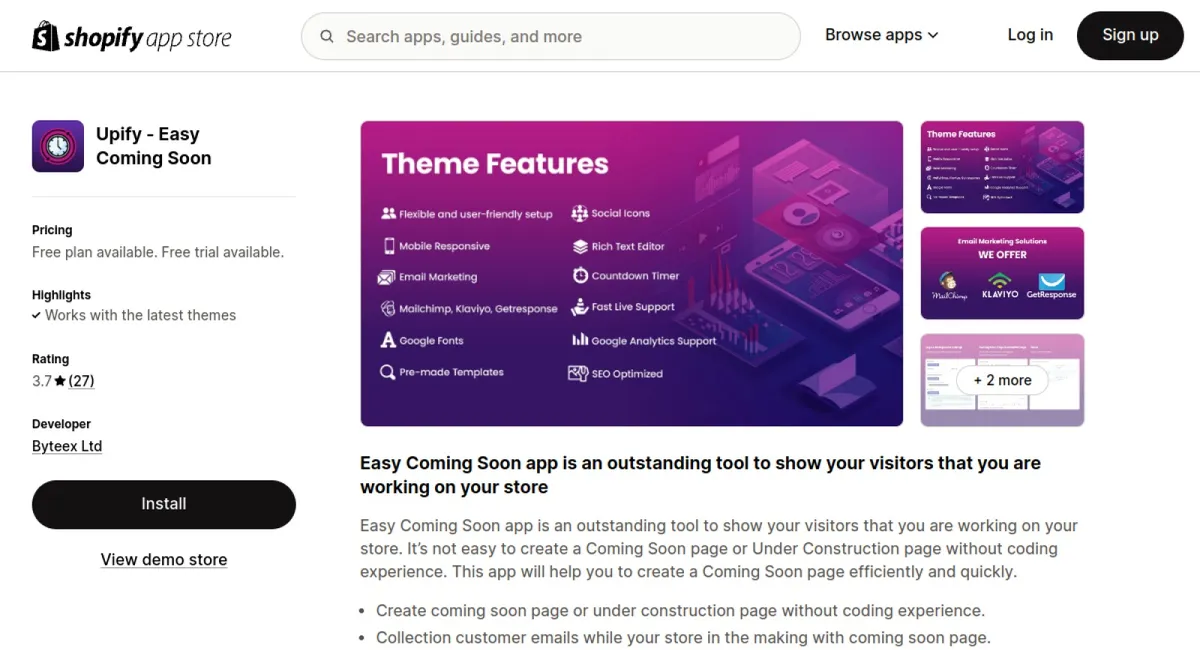
Task: Open the 27 reviews link
Action: tap(82, 381)
